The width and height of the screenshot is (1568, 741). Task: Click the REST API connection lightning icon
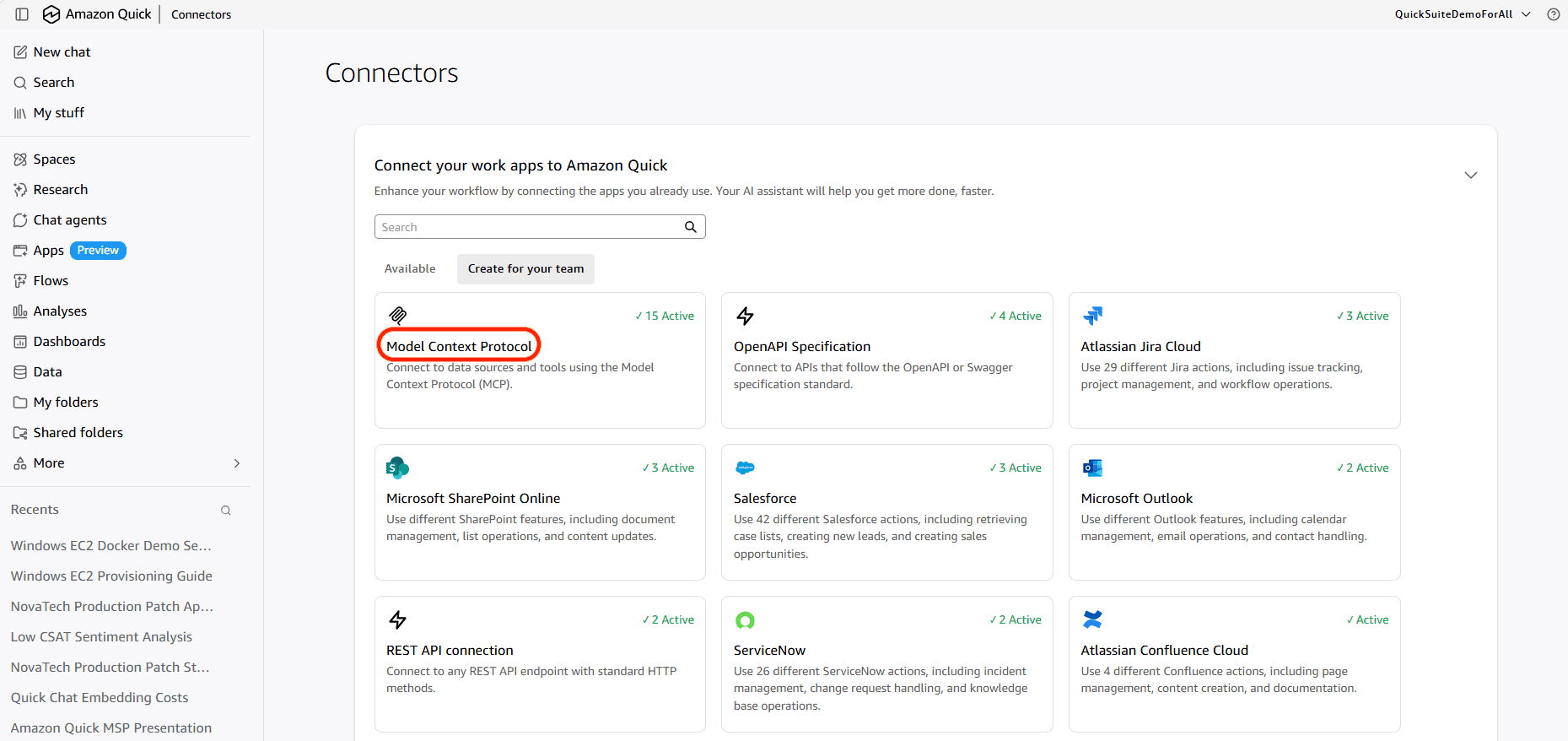(x=397, y=619)
